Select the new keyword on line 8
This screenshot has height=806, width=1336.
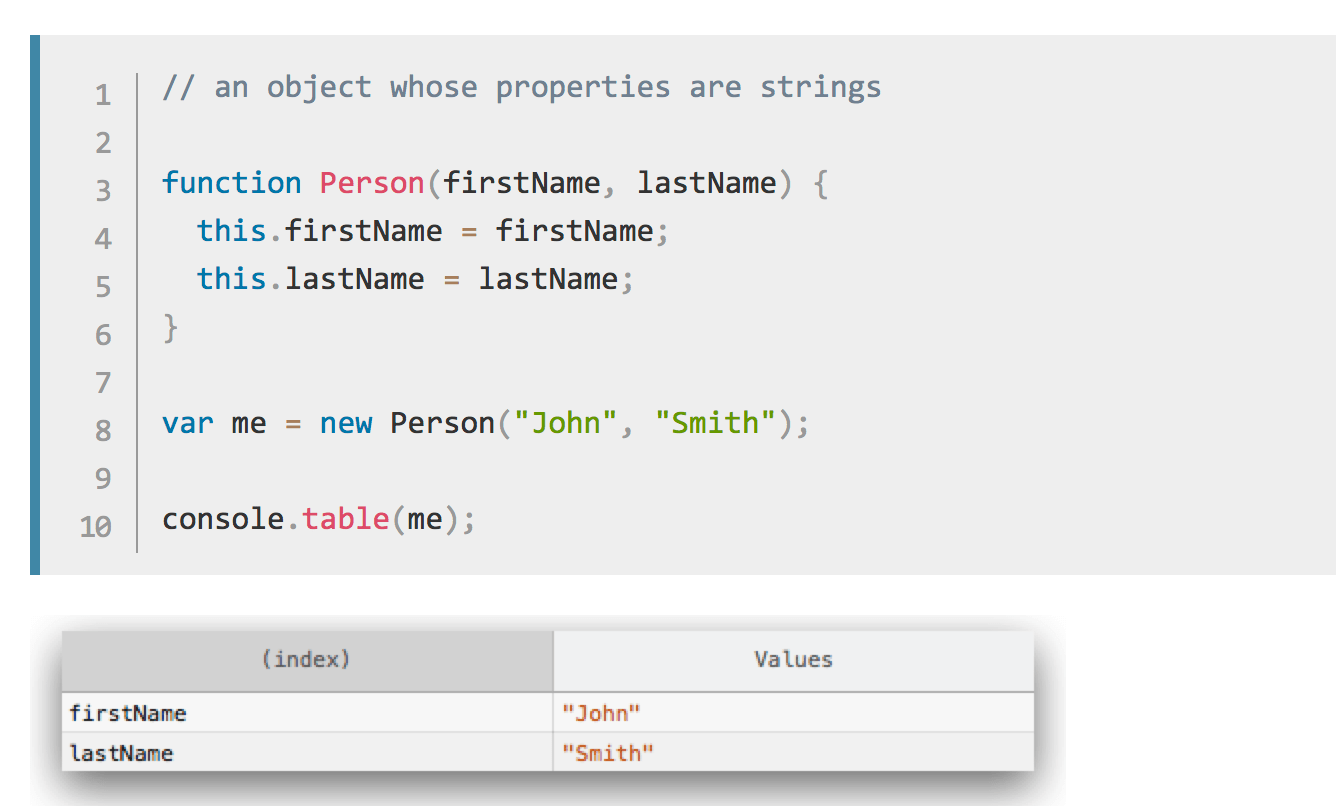[x=345, y=423]
